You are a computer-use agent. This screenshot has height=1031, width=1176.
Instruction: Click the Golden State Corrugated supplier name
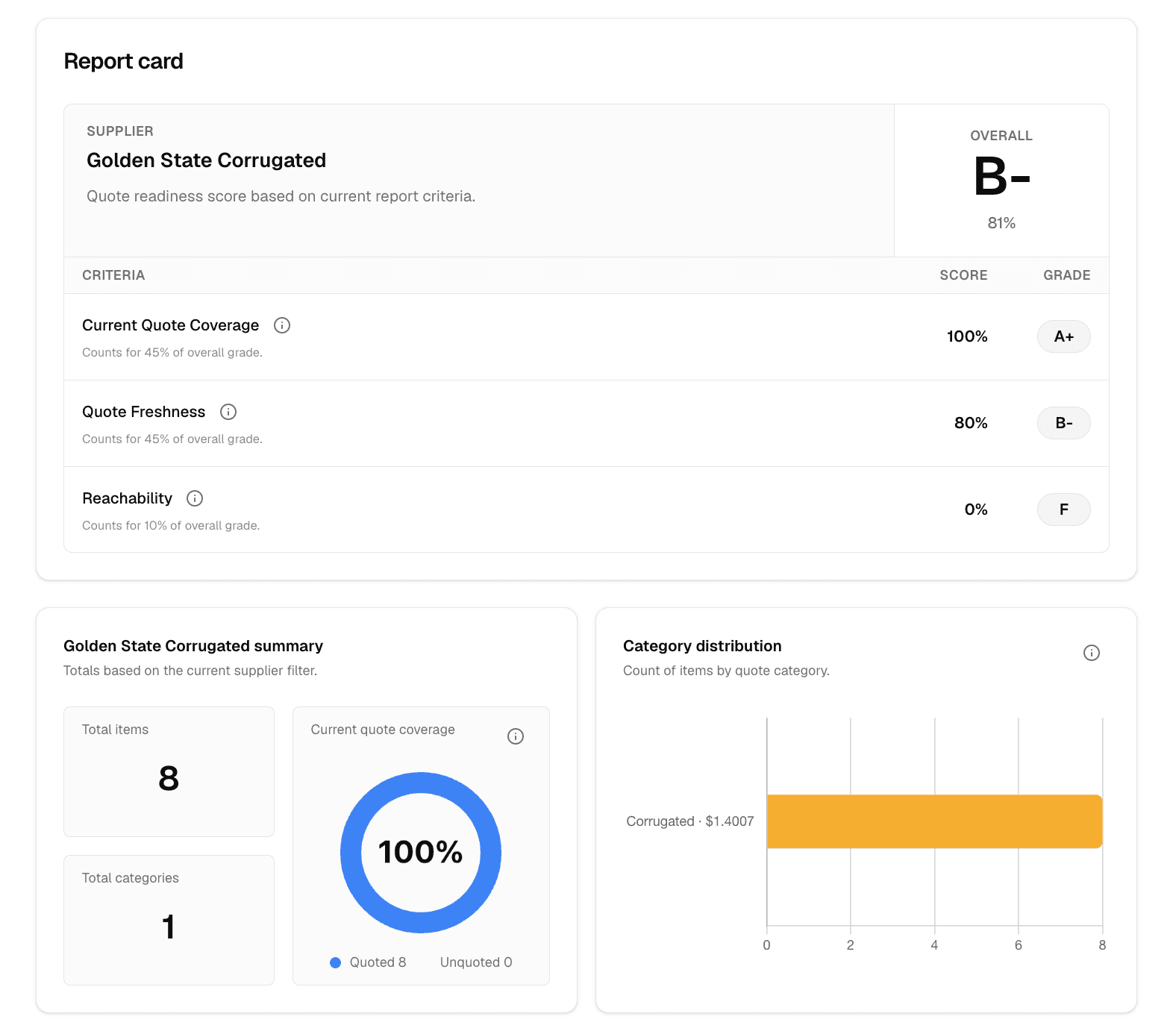(x=207, y=160)
